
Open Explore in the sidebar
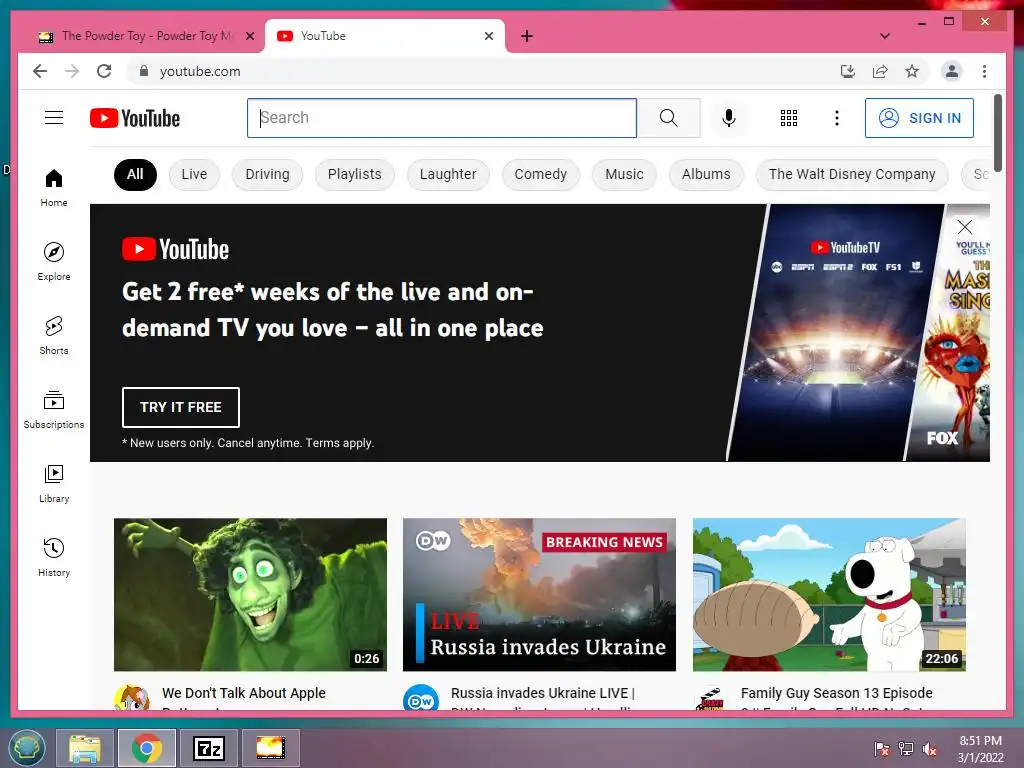point(54,261)
